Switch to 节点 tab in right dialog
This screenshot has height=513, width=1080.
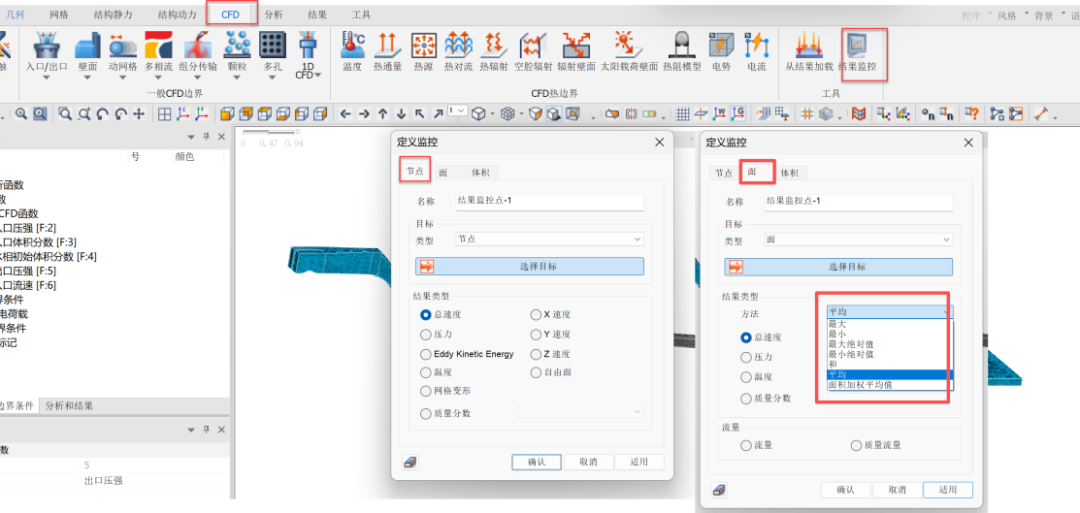[723, 173]
